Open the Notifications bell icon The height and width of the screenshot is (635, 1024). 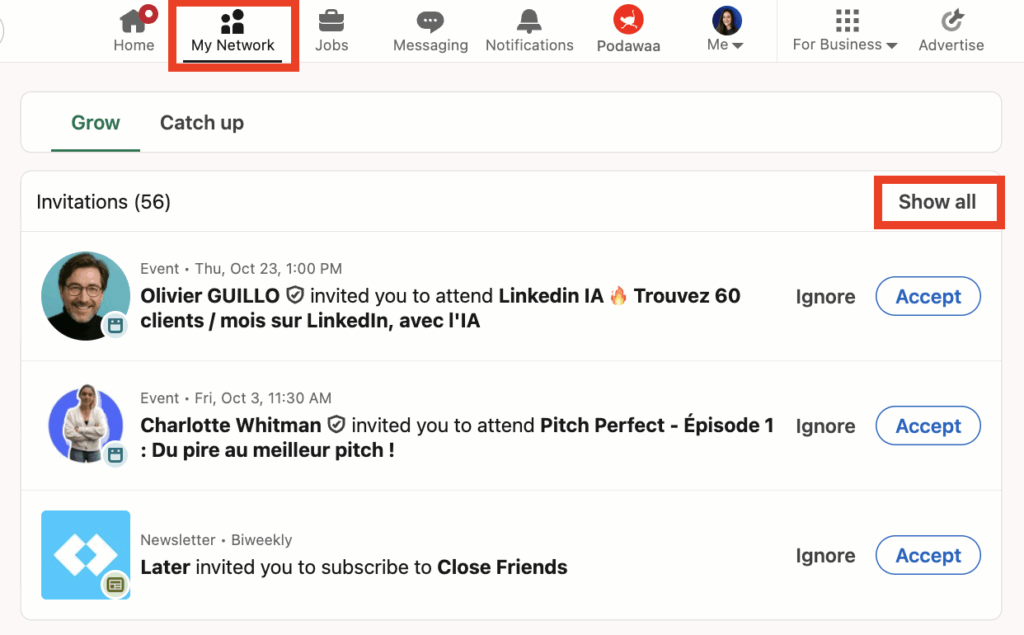(x=529, y=21)
